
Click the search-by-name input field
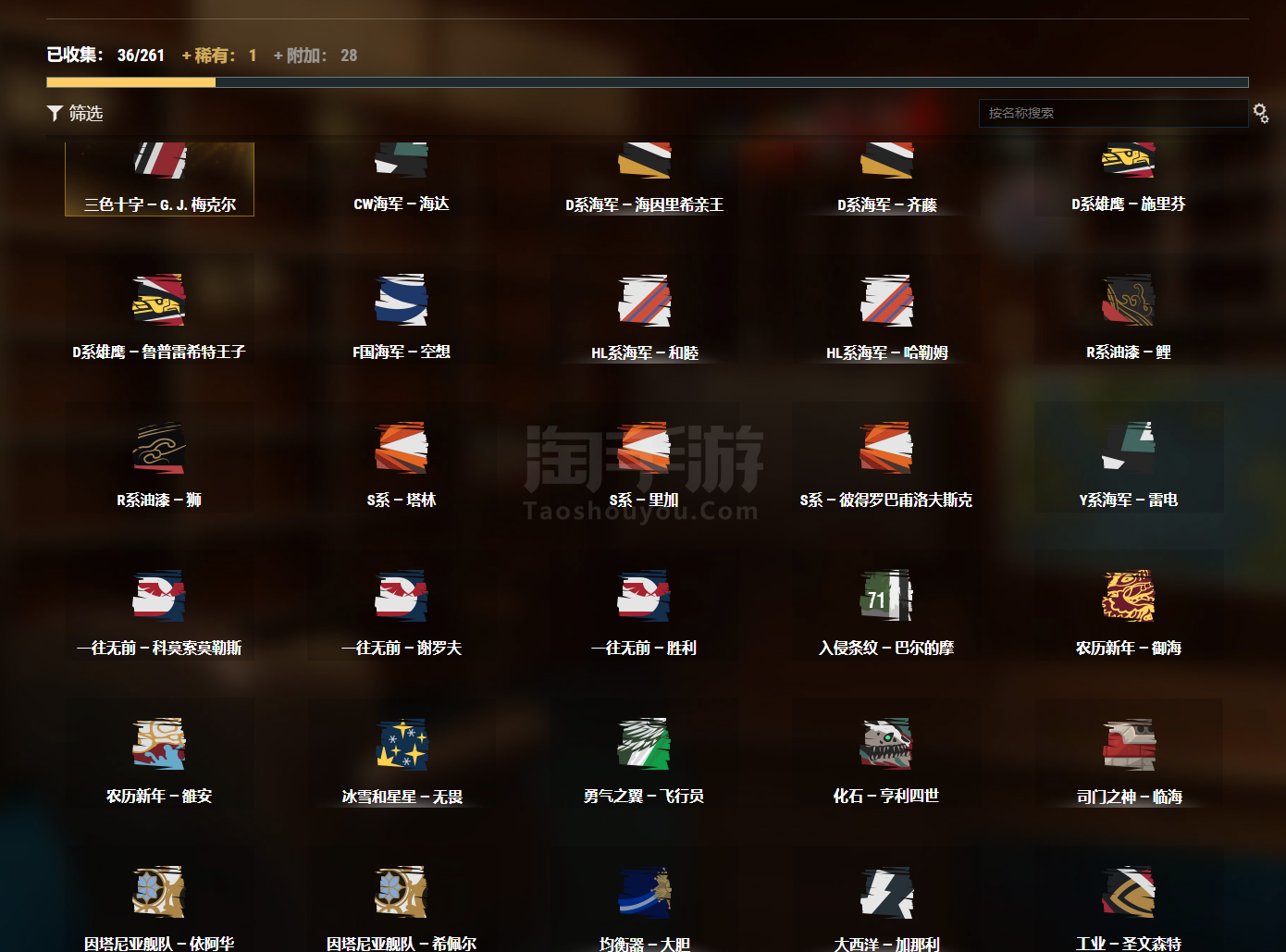(x=1112, y=113)
